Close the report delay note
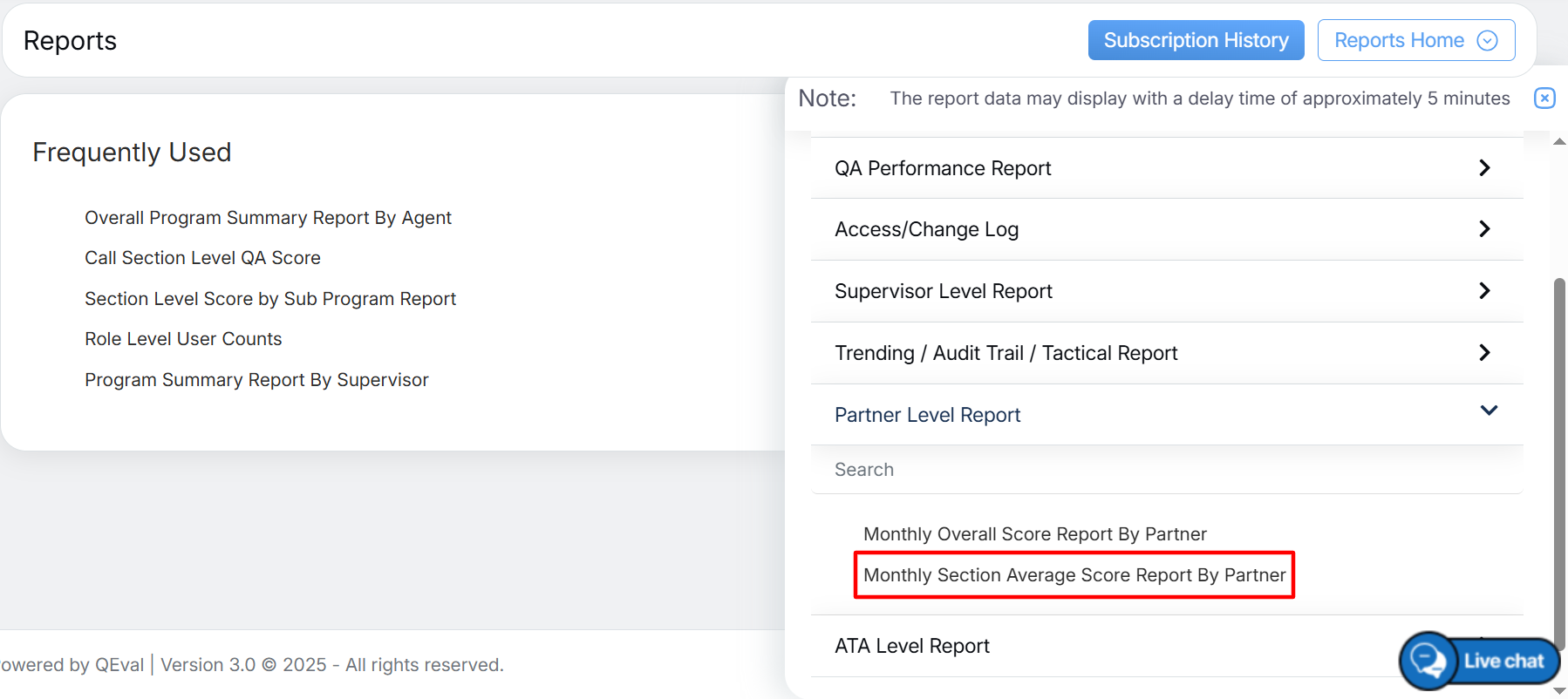 point(1544,98)
